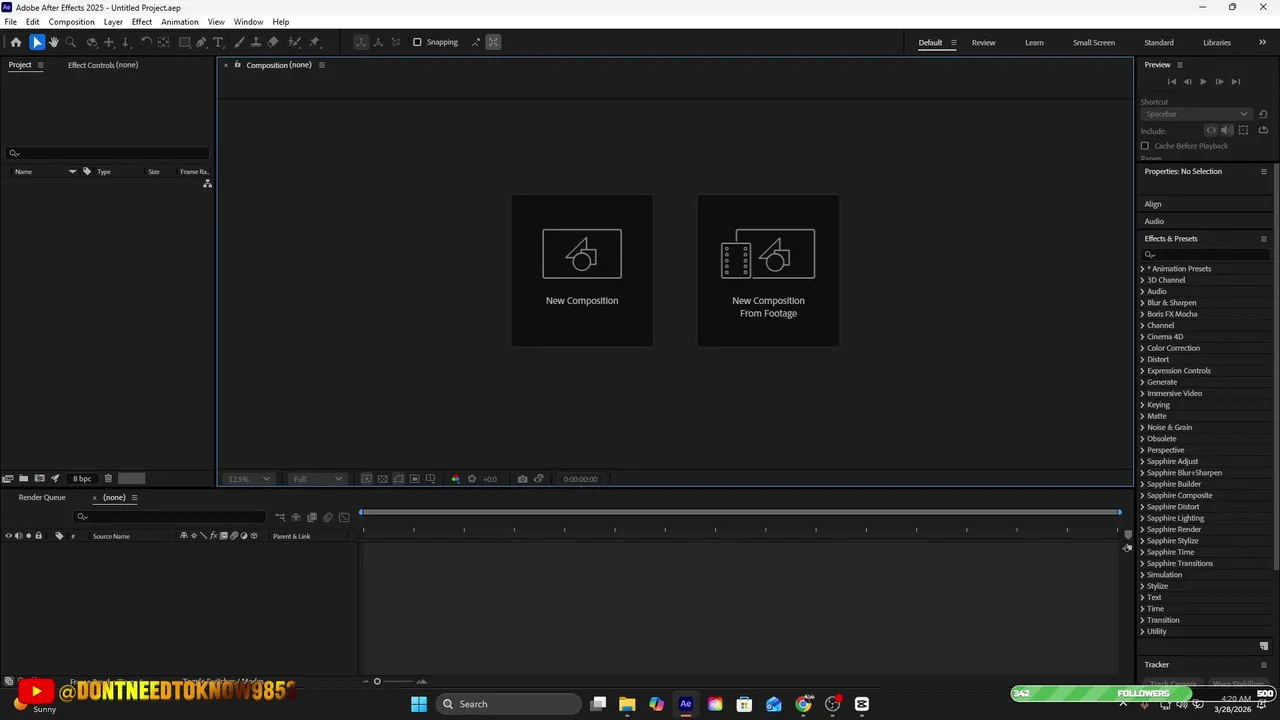Open the Full resolution dropdown
1280x720 pixels.
(x=317, y=479)
